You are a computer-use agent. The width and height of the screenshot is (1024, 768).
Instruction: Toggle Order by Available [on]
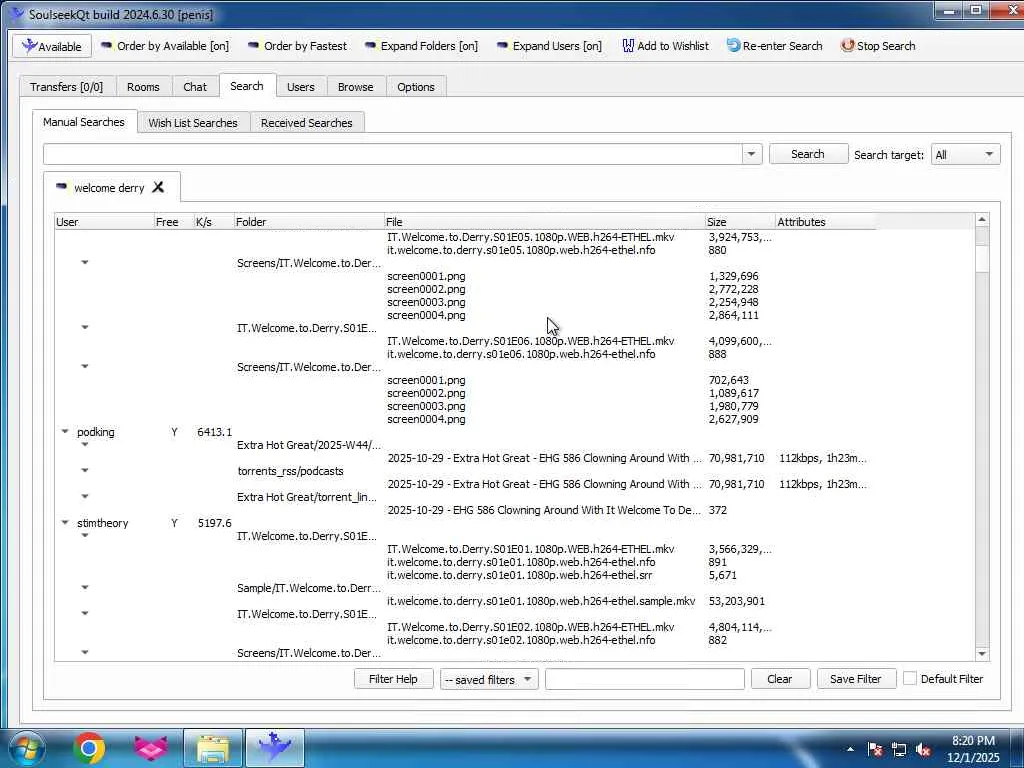(x=165, y=46)
